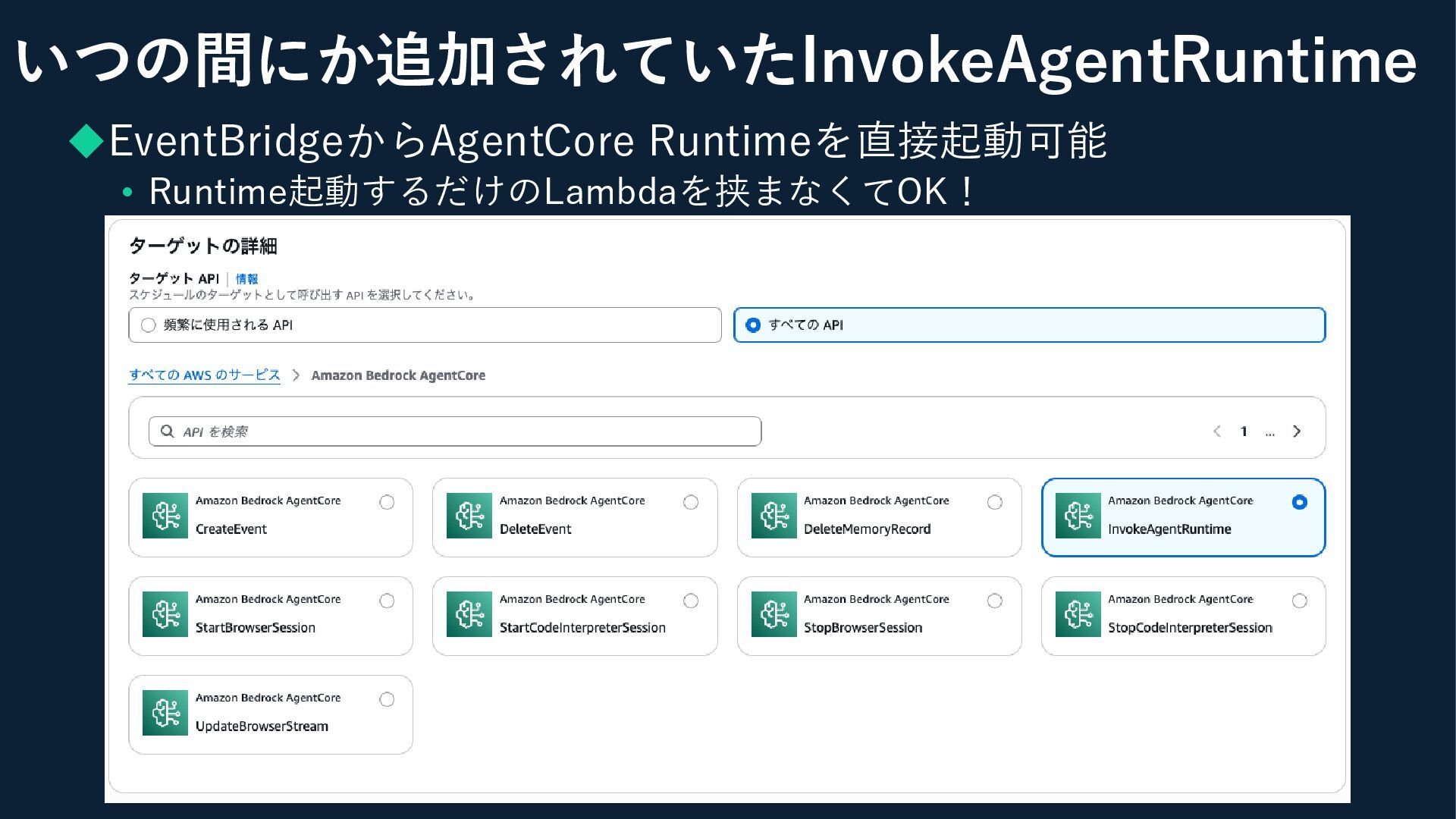The width and height of the screenshot is (1456, 819).
Task: Click the StartBrowserSession AgentCore icon
Action: point(165,614)
